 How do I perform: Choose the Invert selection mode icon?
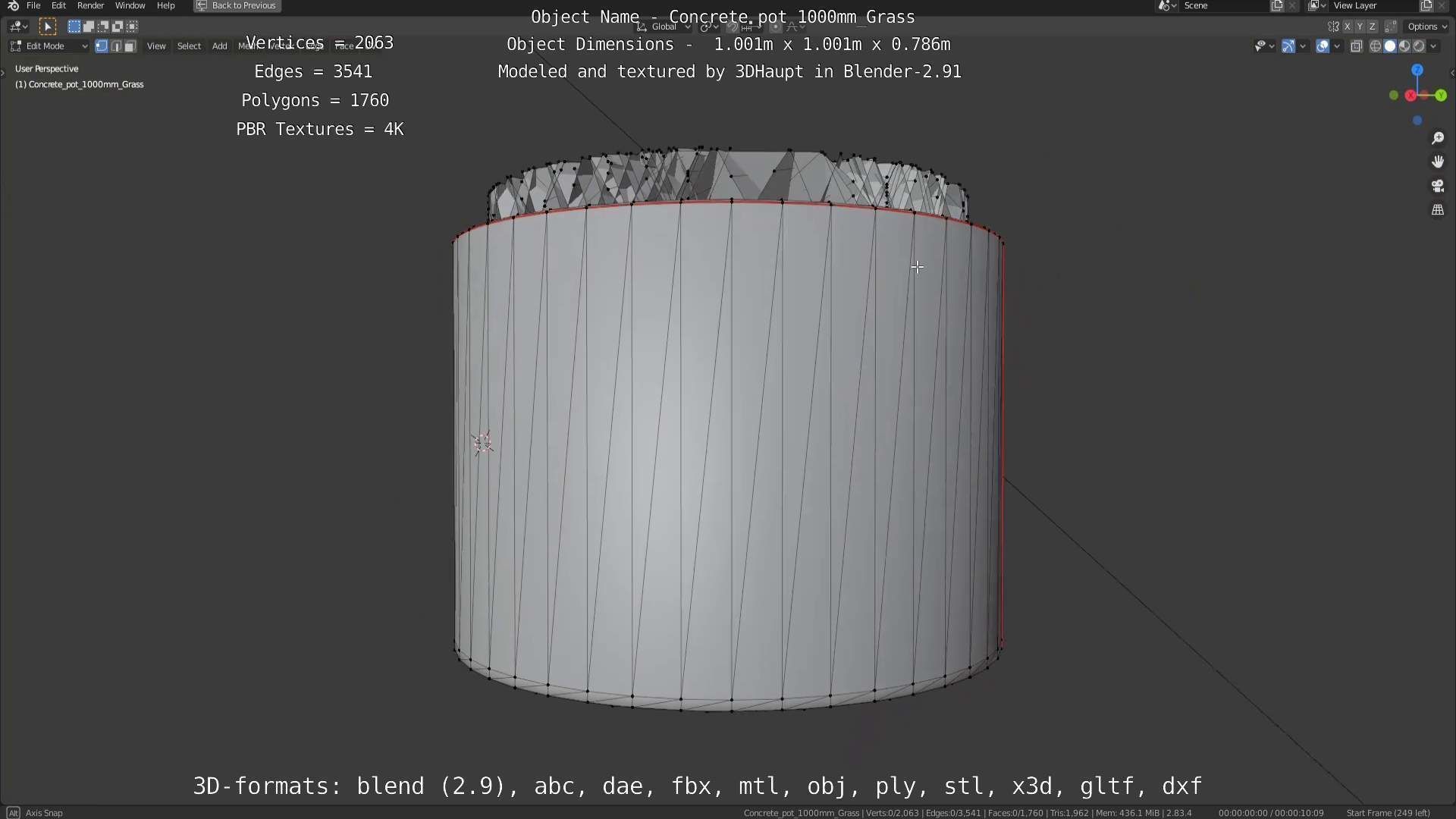(118, 27)
